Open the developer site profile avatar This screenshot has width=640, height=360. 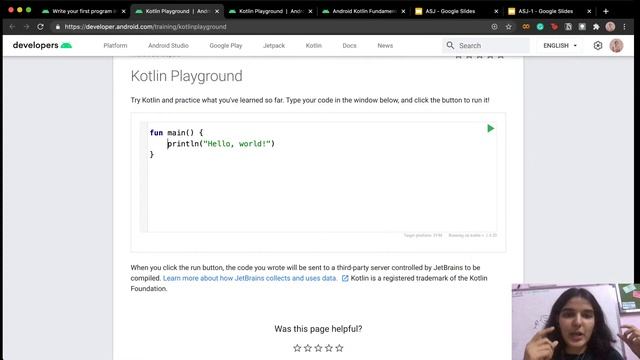tap(616, 45)
